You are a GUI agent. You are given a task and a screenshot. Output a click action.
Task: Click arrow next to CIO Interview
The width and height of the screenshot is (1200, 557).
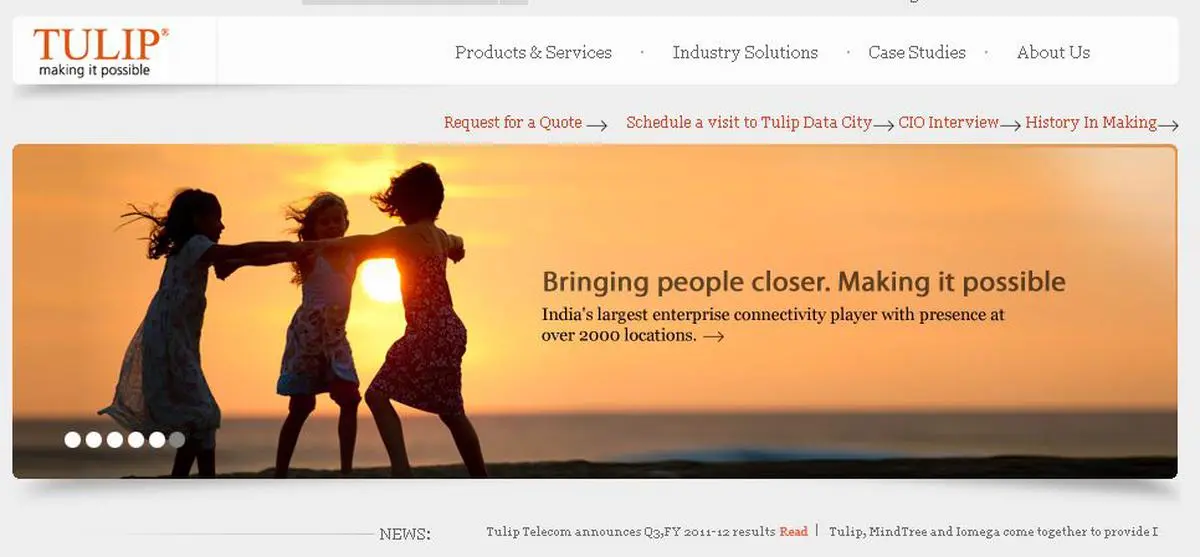[x=1010, y=125]
